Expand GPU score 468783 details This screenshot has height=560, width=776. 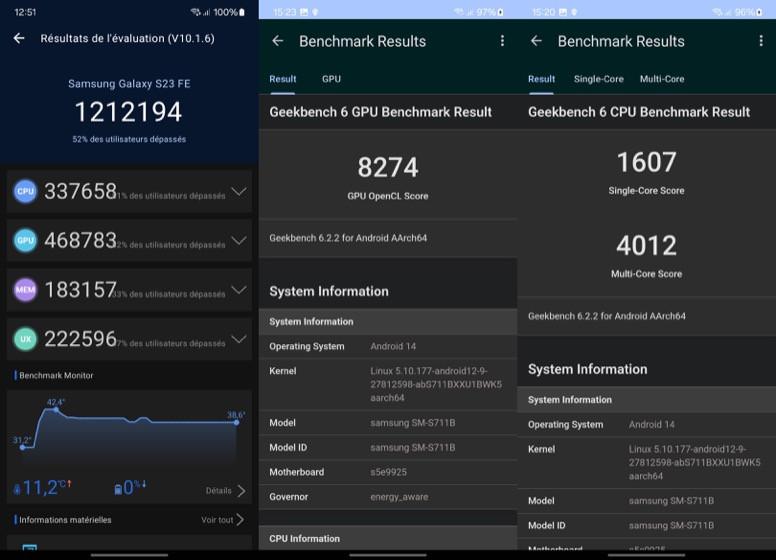click(x=239, y=240)
